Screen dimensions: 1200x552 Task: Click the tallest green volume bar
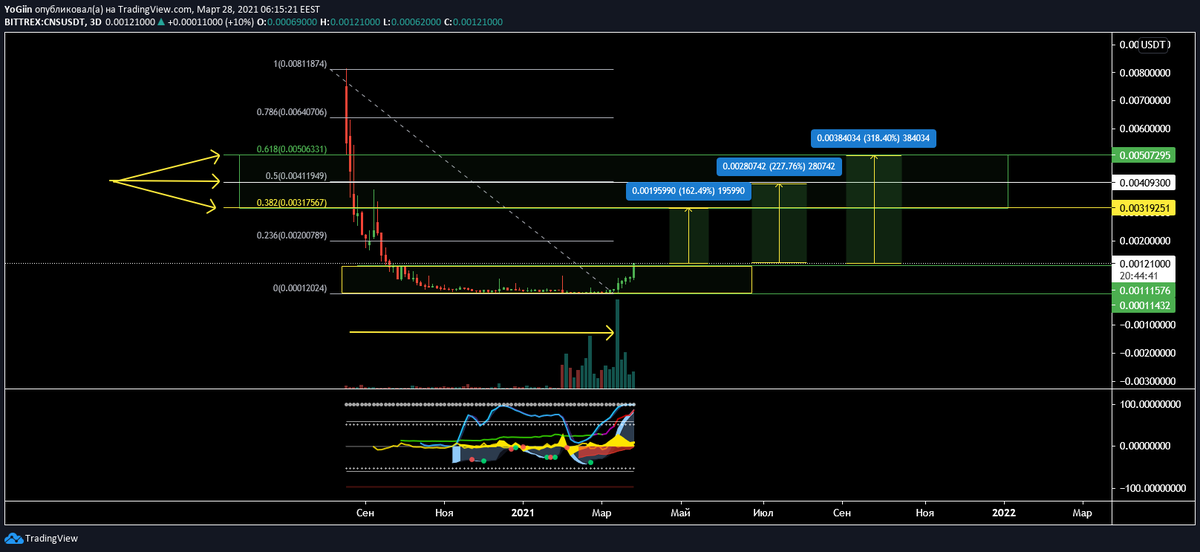[618, 343]
